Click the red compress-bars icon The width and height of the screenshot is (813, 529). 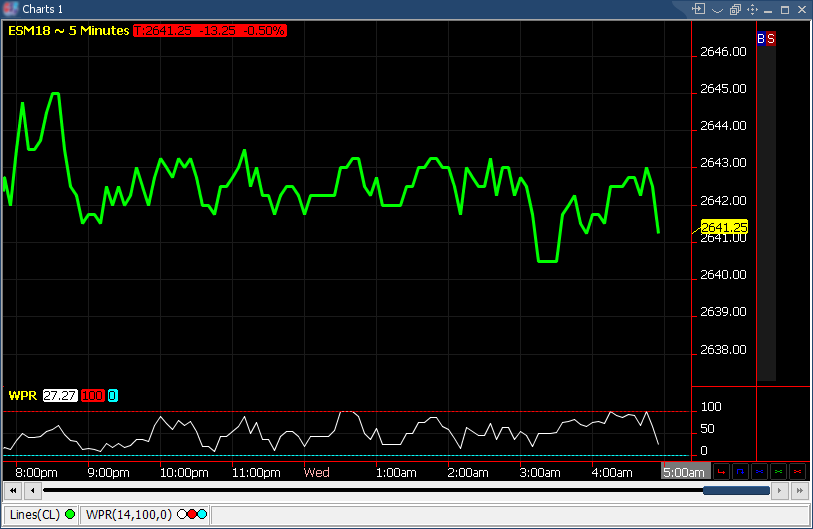pyautogui.click(x=797, y=471)
